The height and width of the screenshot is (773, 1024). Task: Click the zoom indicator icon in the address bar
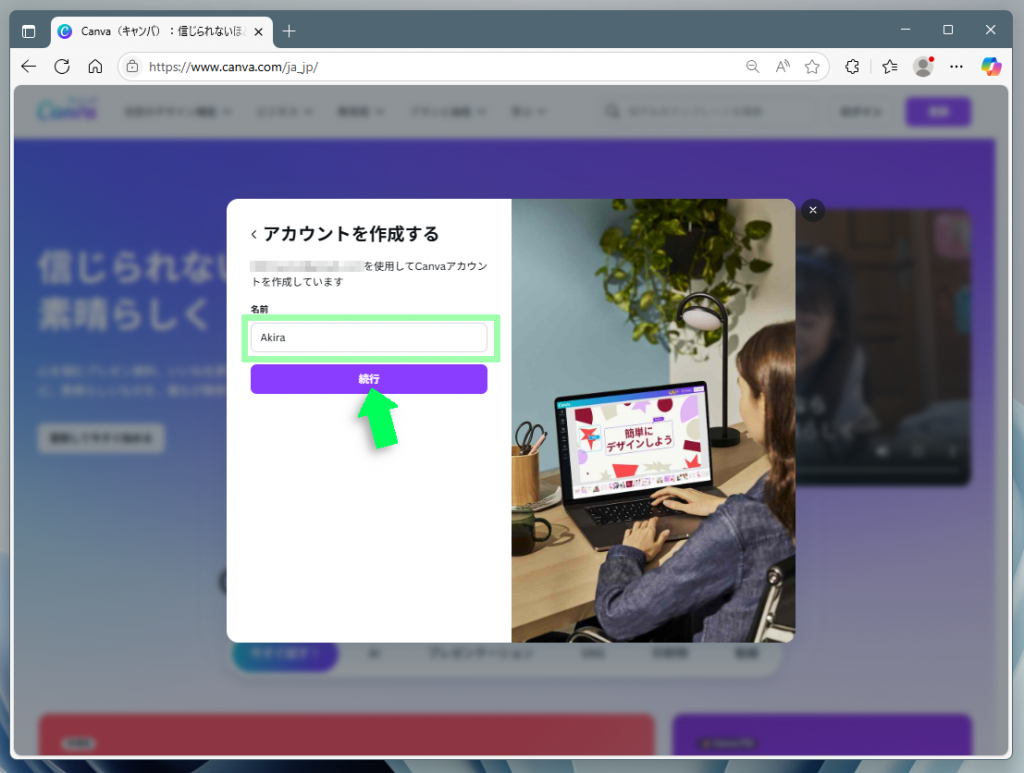(x=752, y=66)
